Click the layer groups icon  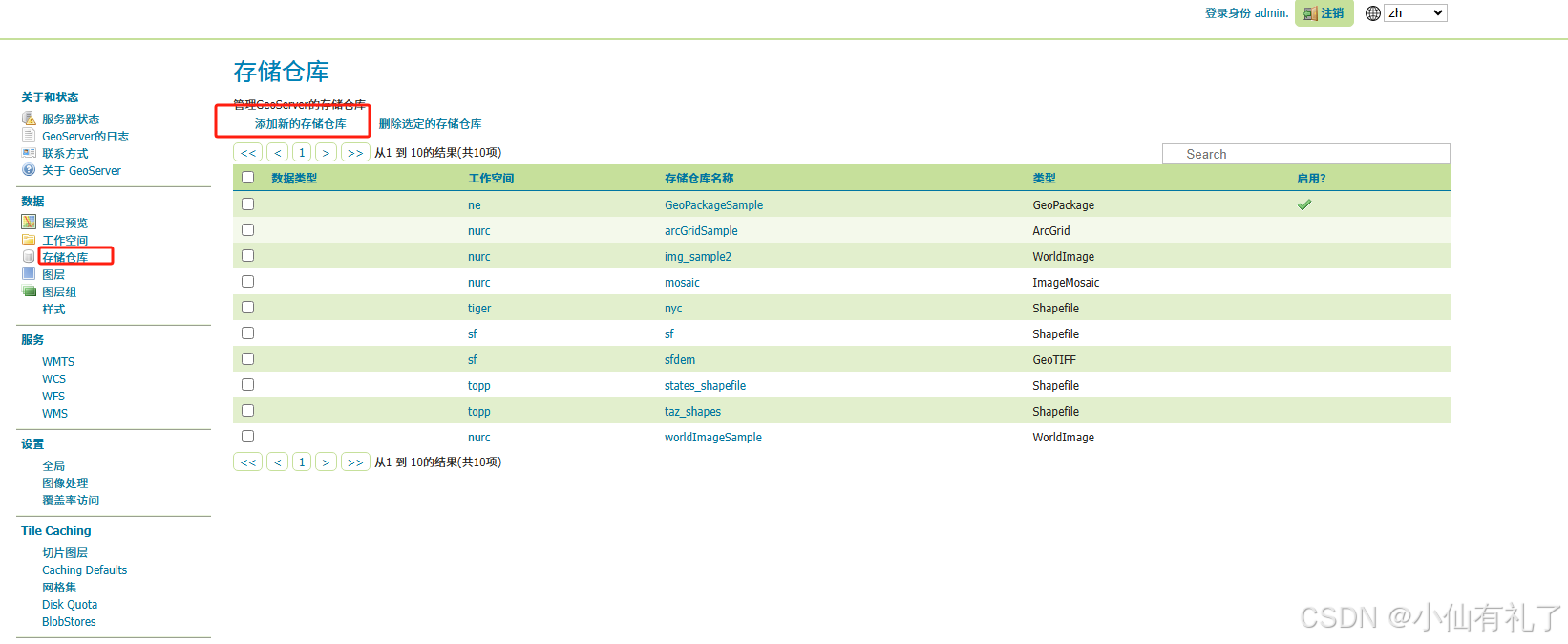(x=29, y=290)
